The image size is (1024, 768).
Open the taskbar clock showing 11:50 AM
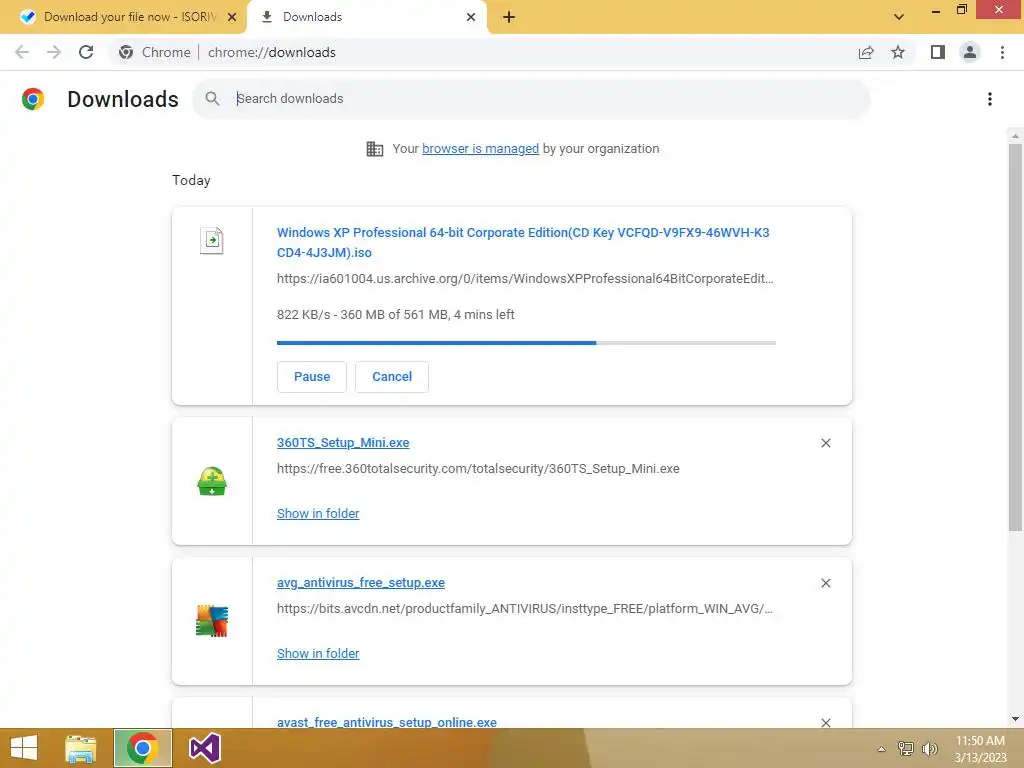tap(980, 749)
